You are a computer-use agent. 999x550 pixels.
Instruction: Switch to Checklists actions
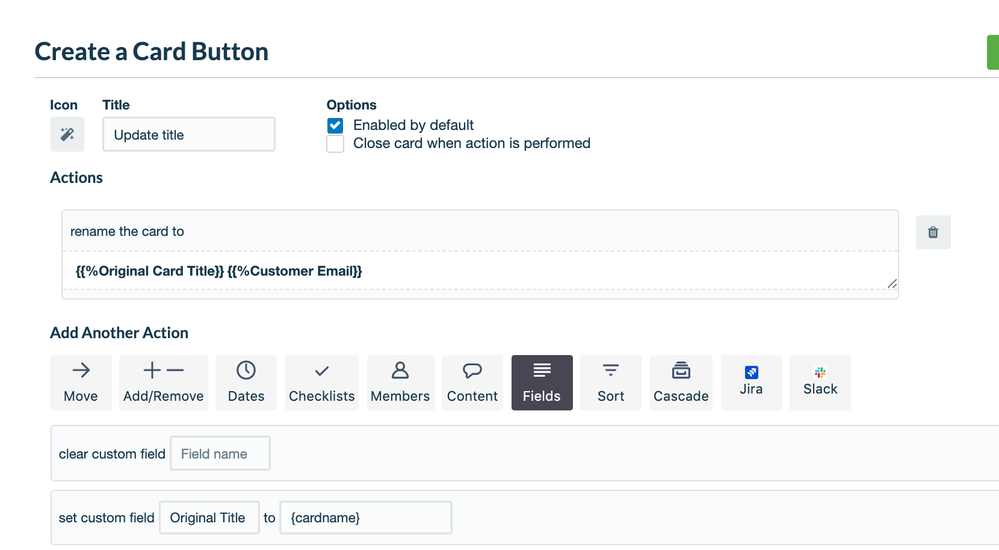(x=322, y=382)
